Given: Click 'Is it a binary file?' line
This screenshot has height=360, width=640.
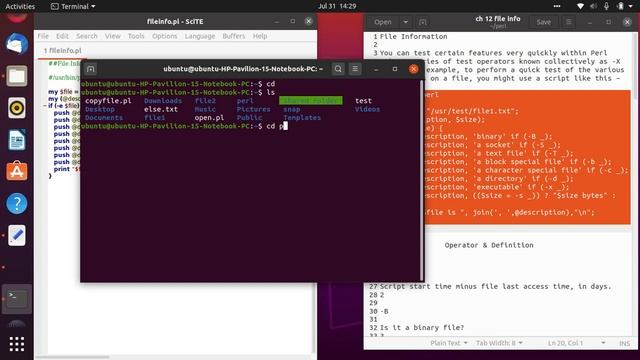Looking at the screenshot, I should pos(422,327).
